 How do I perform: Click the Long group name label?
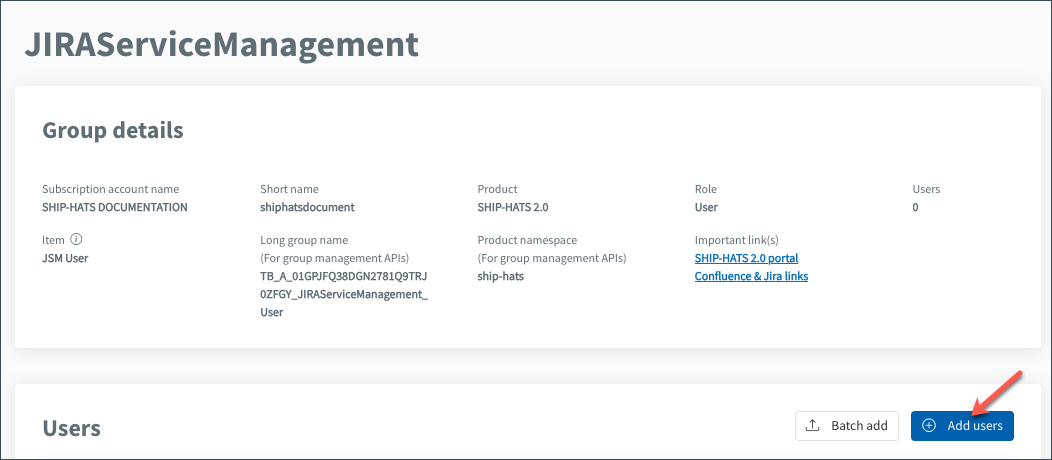[x=304, y=239]
